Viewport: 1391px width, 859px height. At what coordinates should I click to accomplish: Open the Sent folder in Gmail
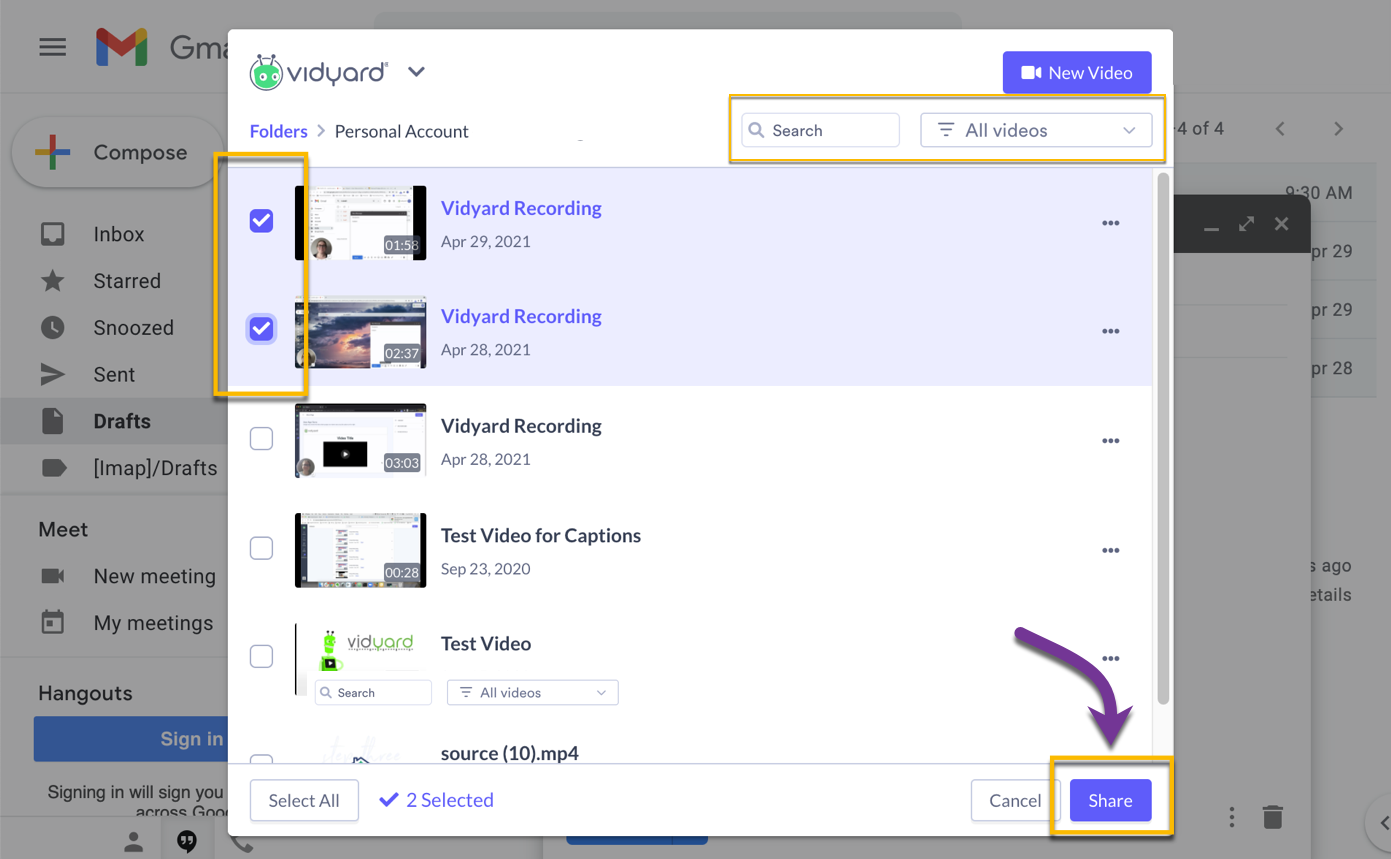pyautogui.click(x=114, y=375)
